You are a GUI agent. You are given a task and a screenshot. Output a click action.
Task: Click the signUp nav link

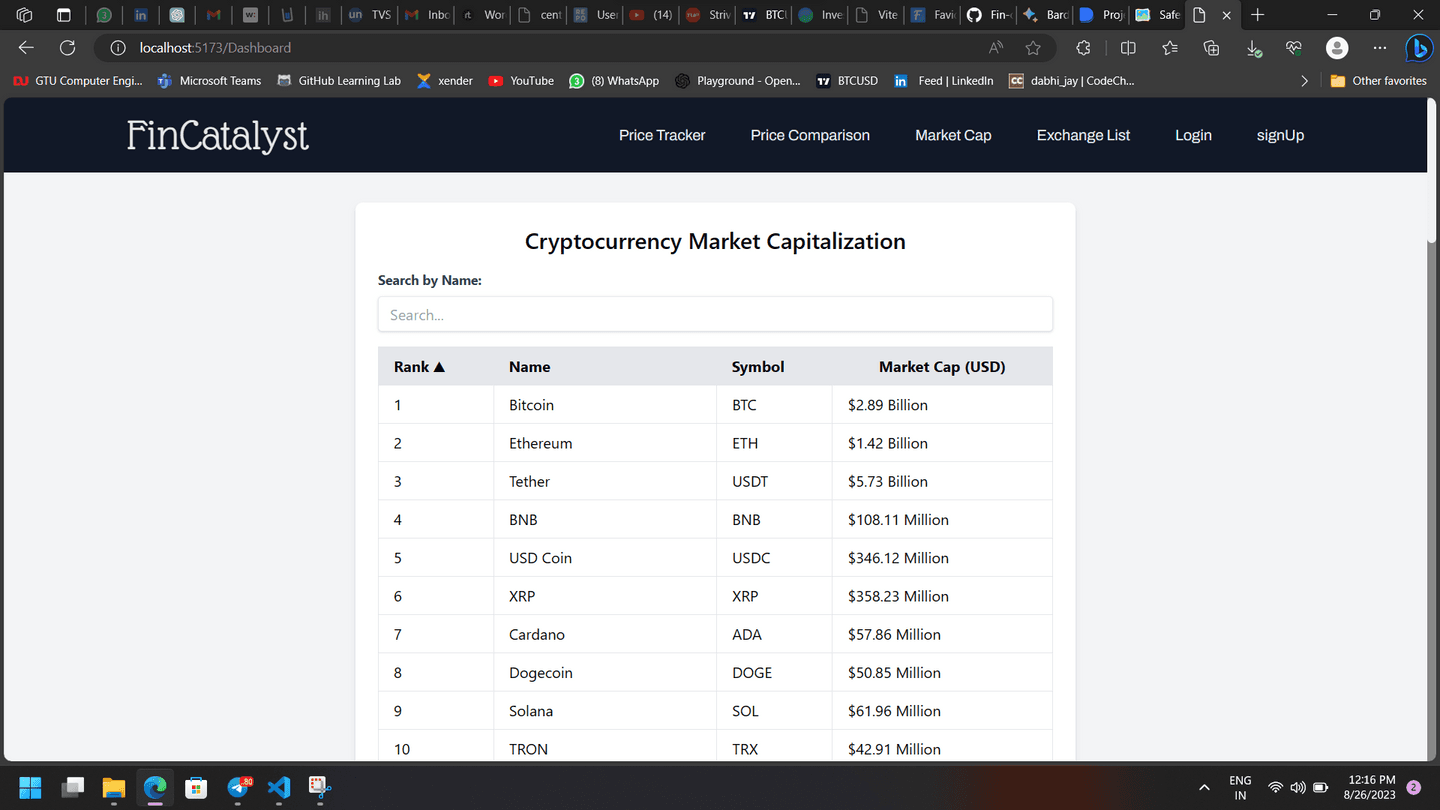point(1280,135)
